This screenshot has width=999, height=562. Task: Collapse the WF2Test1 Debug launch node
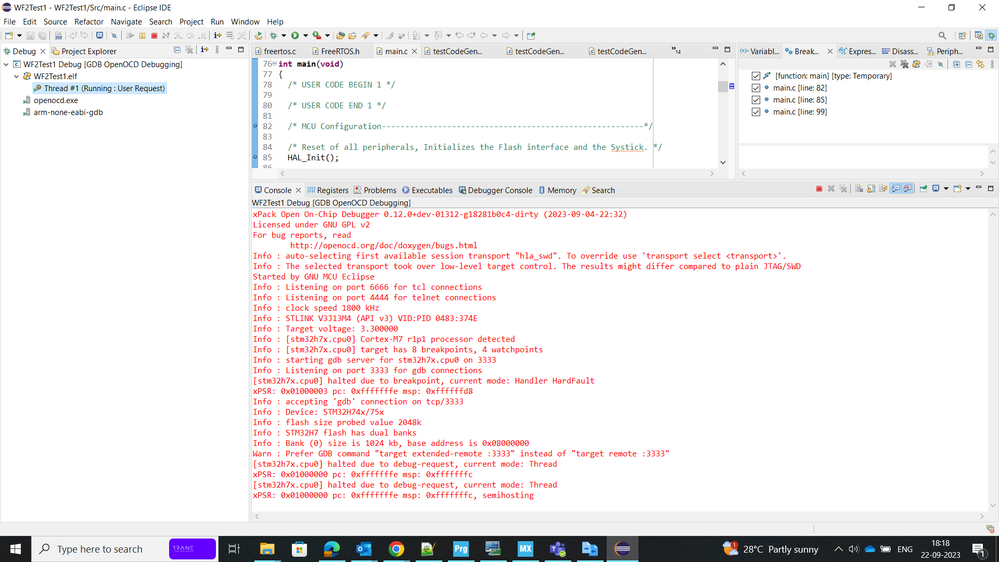pos(7,64)
